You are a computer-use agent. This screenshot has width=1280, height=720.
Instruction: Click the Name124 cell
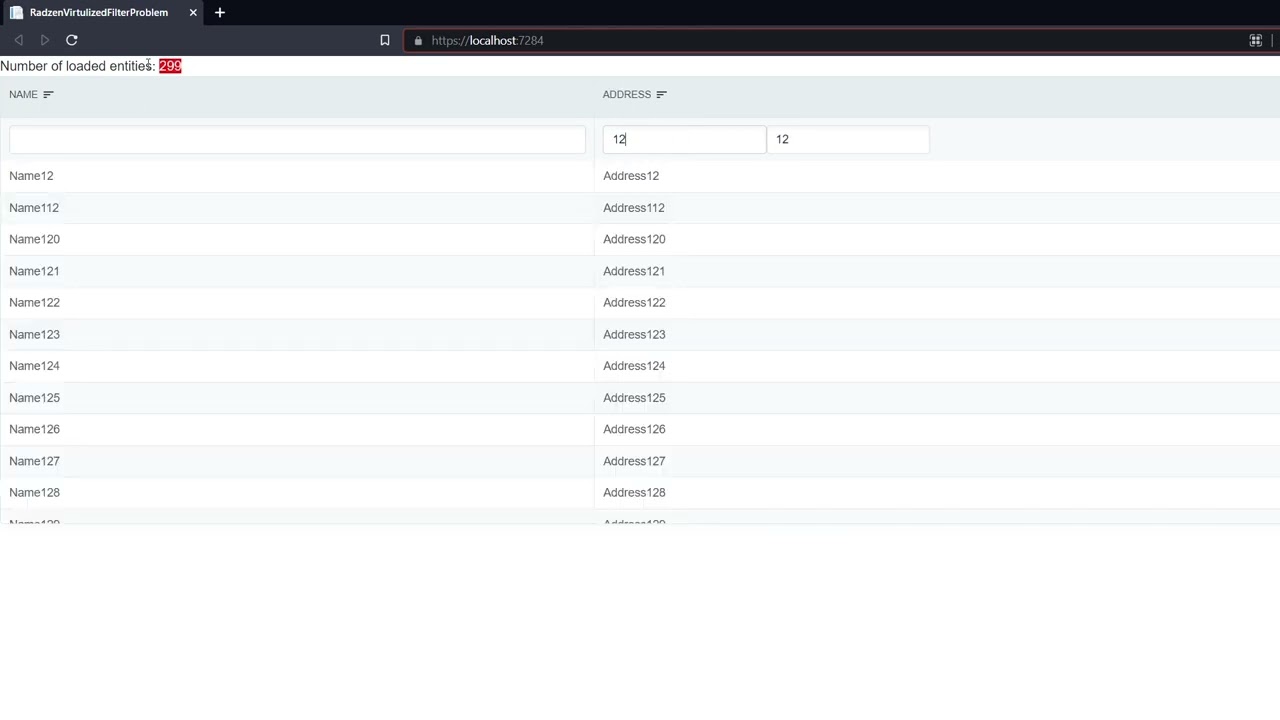pyautogui.click(x=297, y=366)
